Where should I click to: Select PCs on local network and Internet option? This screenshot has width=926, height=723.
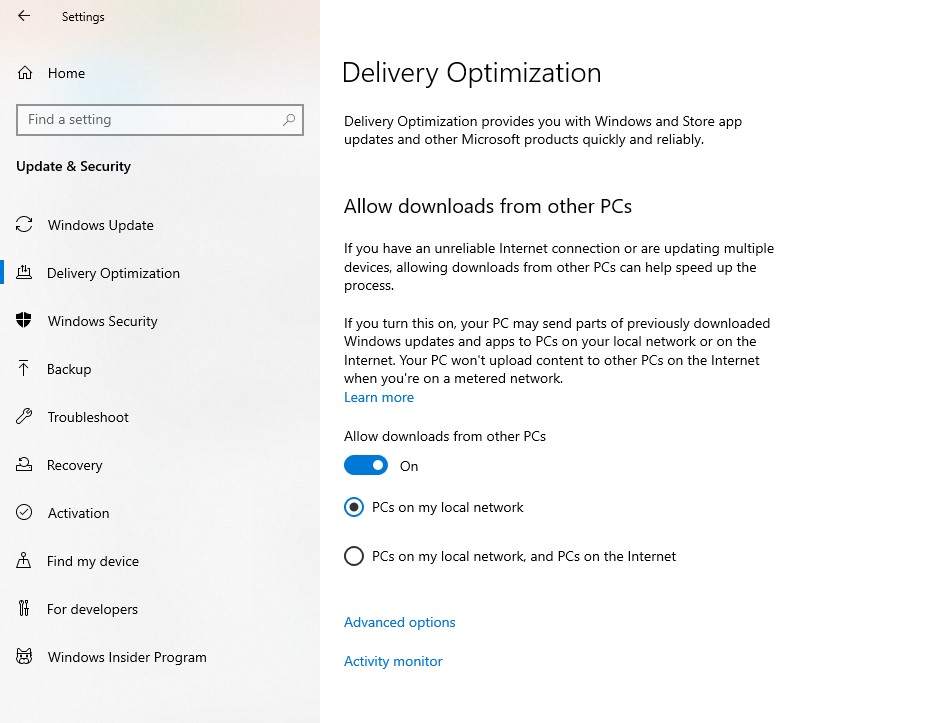(x=354, y=556)
